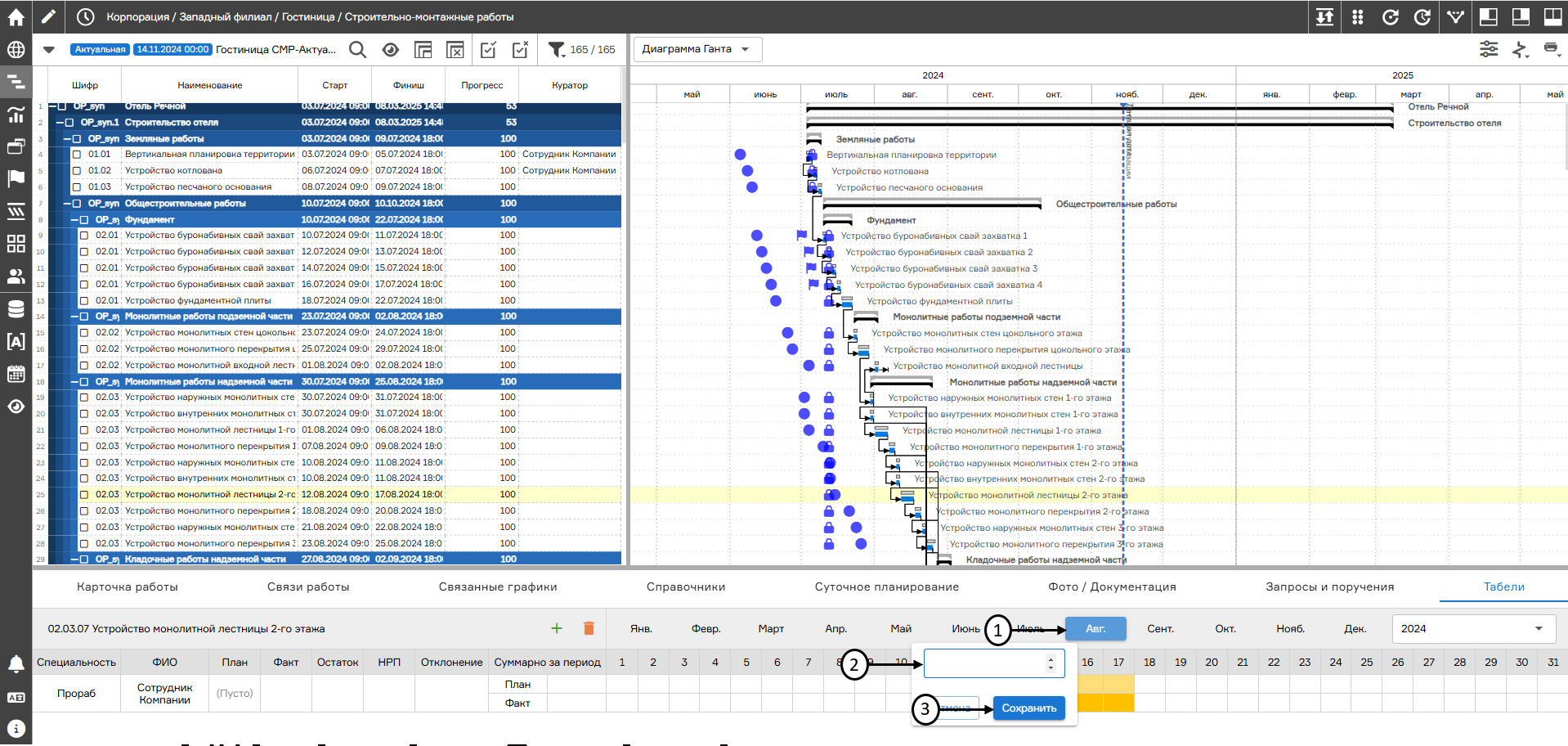Toggle the eye view icon in toolbar
The height and width of the screenshot is (746, 1568).
pos(391,50)
